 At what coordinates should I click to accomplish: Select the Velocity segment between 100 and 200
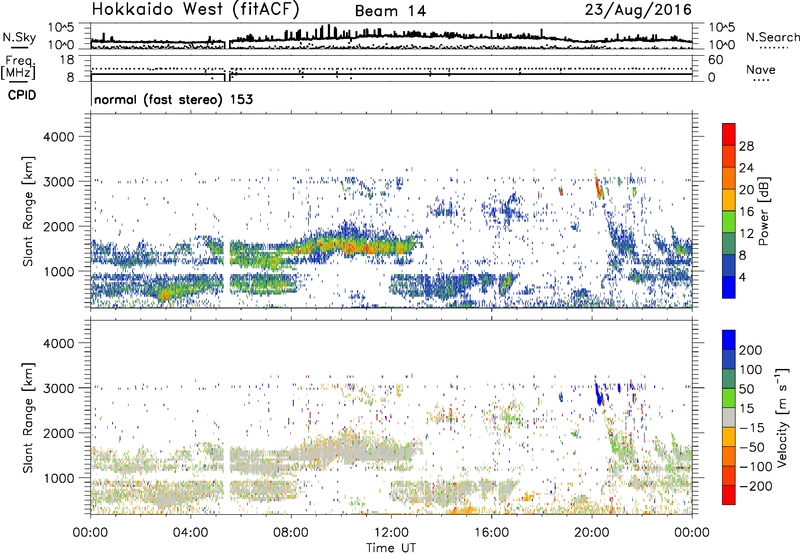[729, 359]
